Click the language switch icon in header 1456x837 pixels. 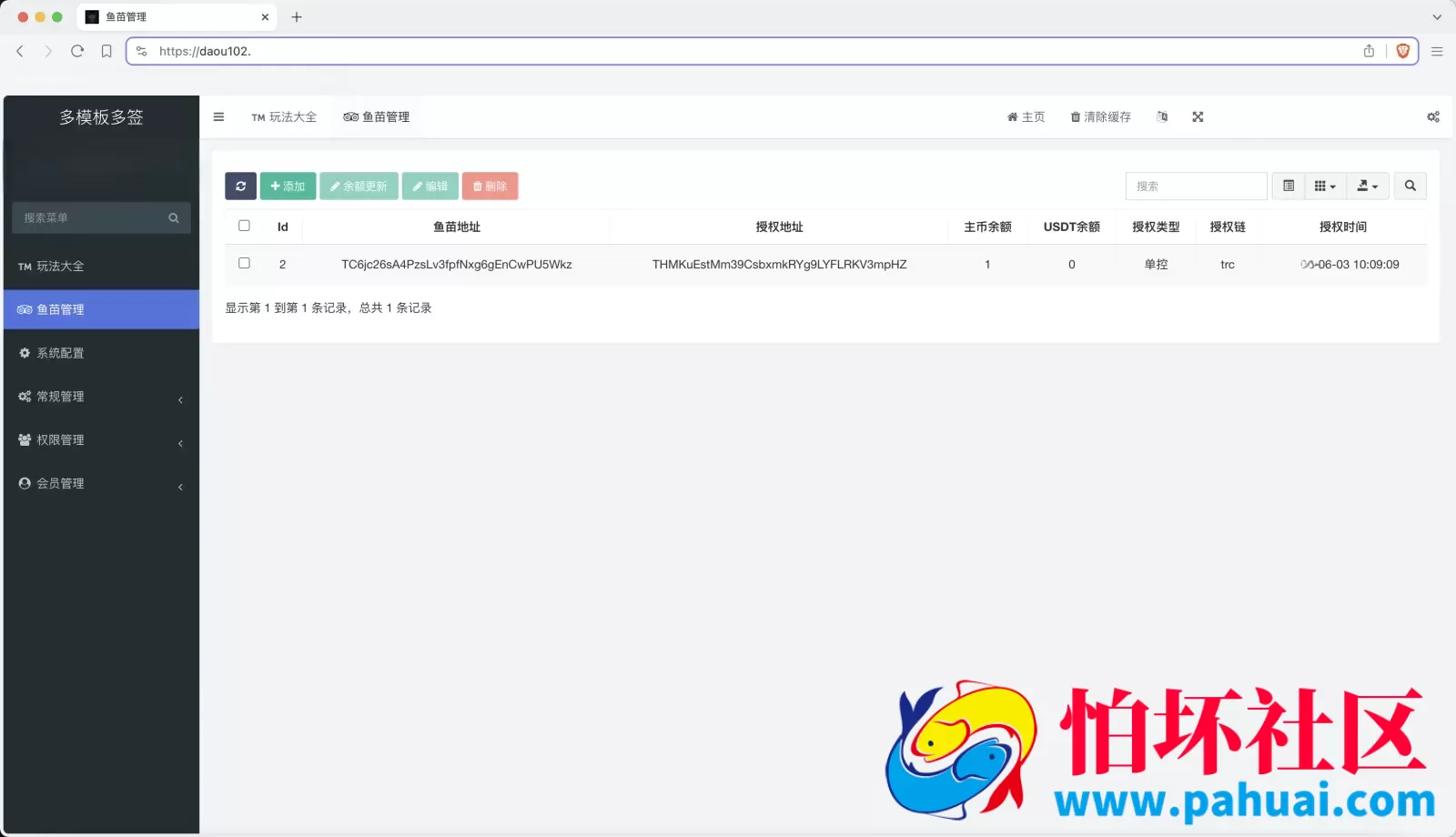[x=1162, y=116]
